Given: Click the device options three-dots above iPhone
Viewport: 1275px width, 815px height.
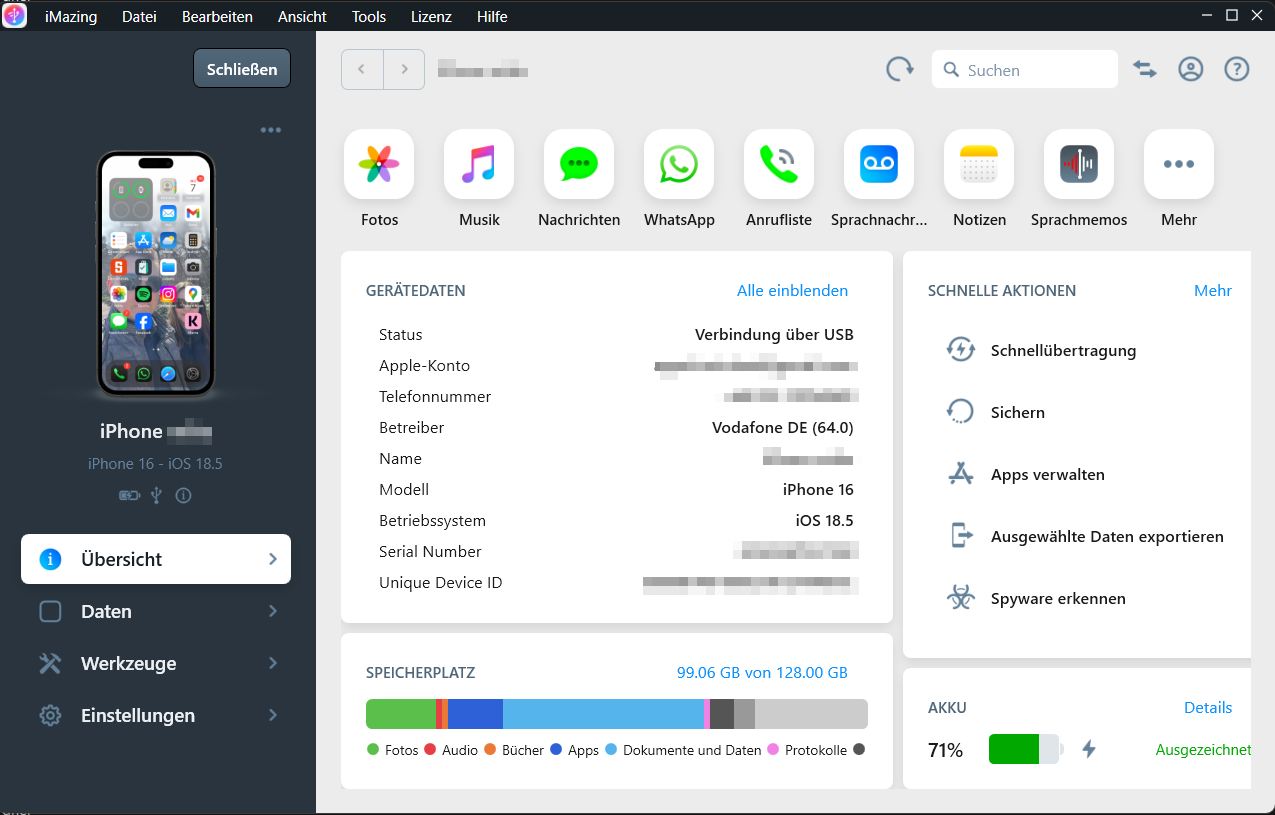Looking at the screenshot, I should click(271, 130).
